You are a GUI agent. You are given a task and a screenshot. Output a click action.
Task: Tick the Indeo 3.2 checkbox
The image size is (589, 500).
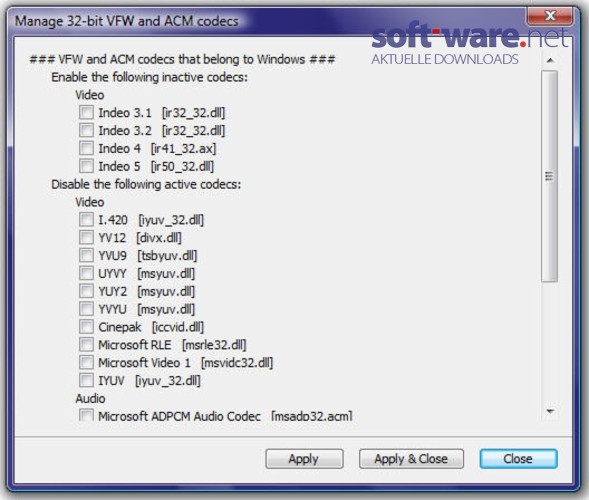(x=86, y=130)
